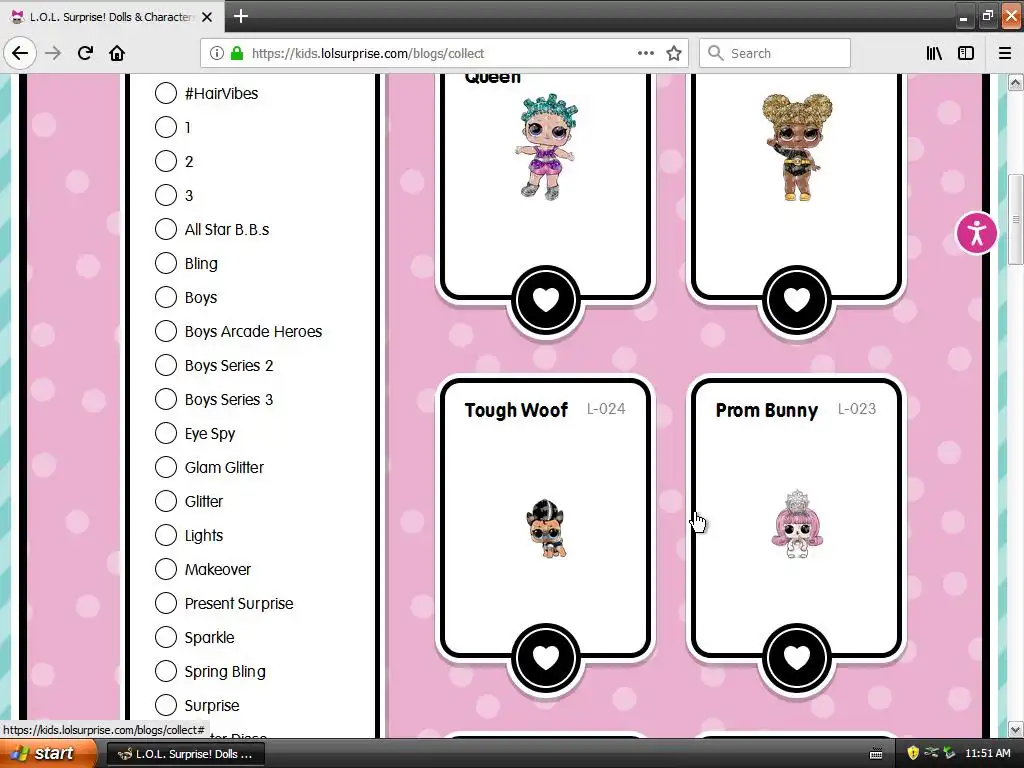Show site information icon in address bar
The image size is (1024, 768).
pyautogui.click(x=217, y=53)
